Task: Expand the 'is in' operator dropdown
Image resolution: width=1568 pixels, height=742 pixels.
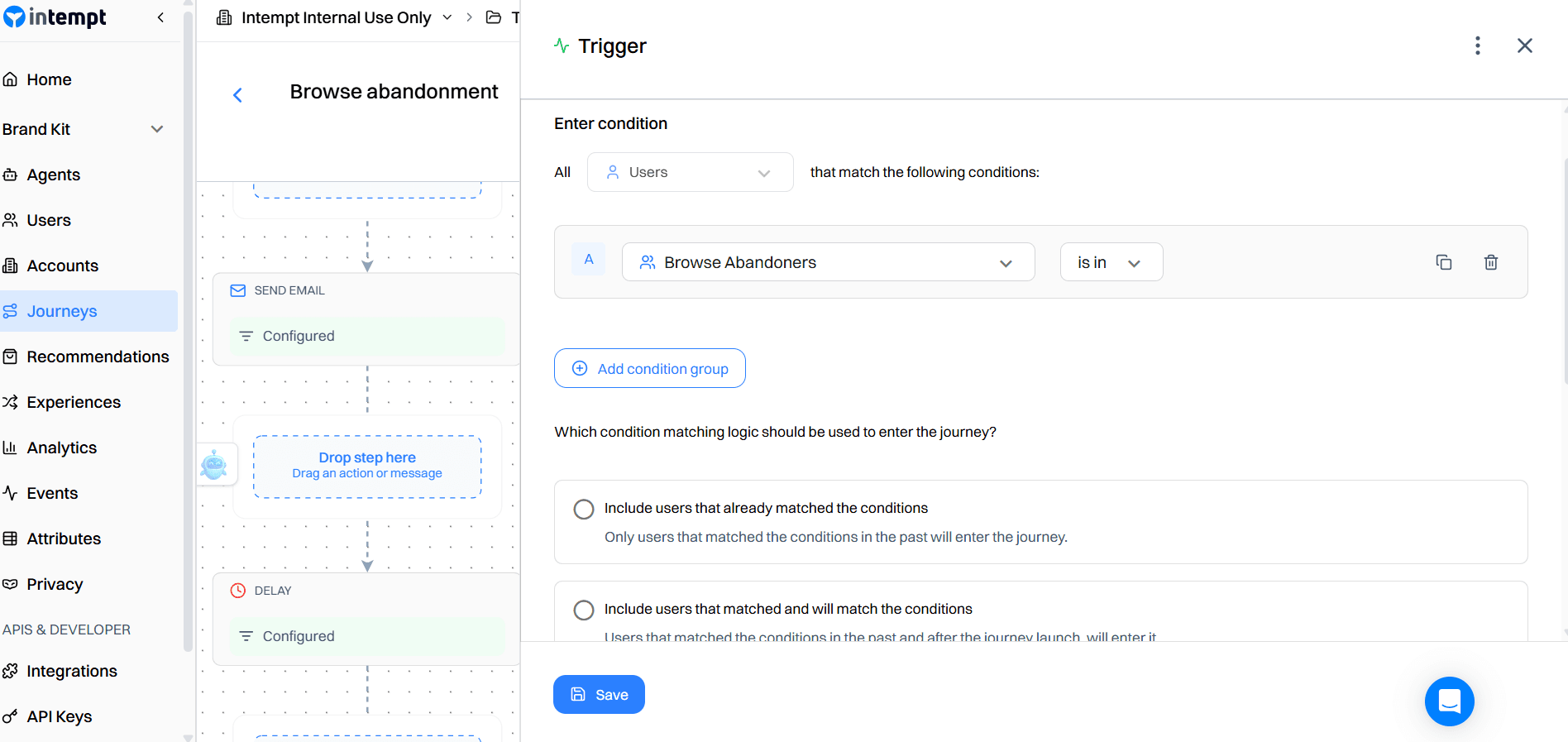Action: tap(1111, 261)
